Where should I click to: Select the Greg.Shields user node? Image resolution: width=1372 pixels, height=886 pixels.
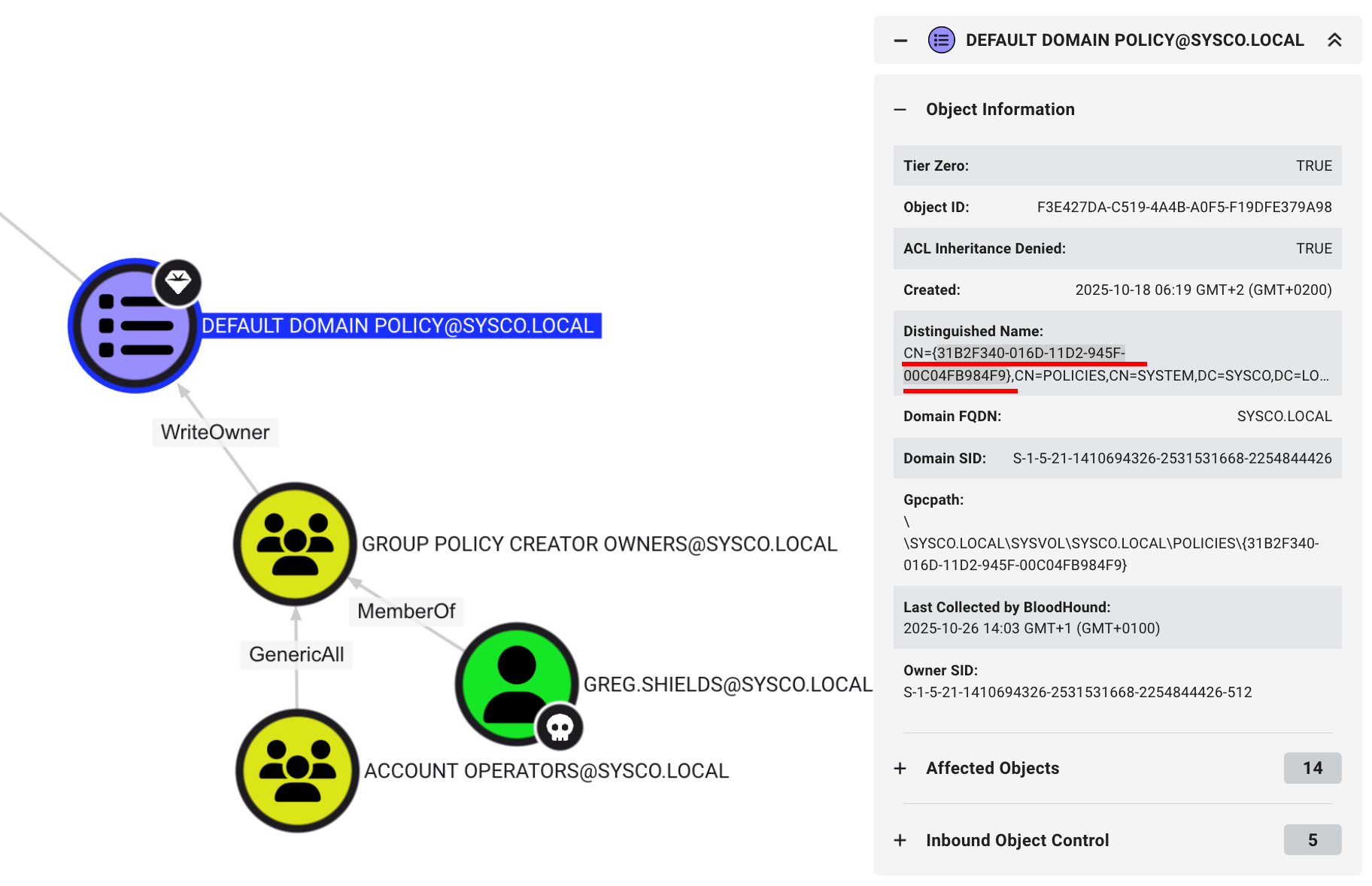coord(516,683)
